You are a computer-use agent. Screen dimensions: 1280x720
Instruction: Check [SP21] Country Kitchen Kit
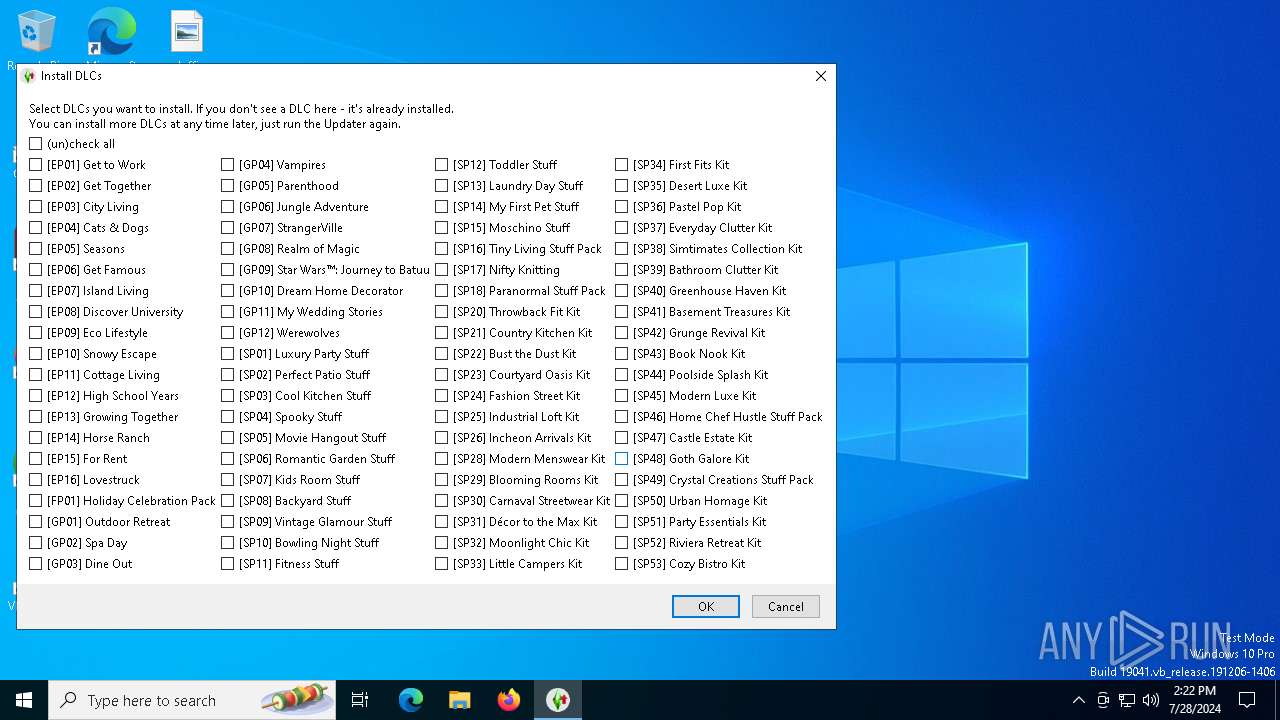tap(442, 333)
